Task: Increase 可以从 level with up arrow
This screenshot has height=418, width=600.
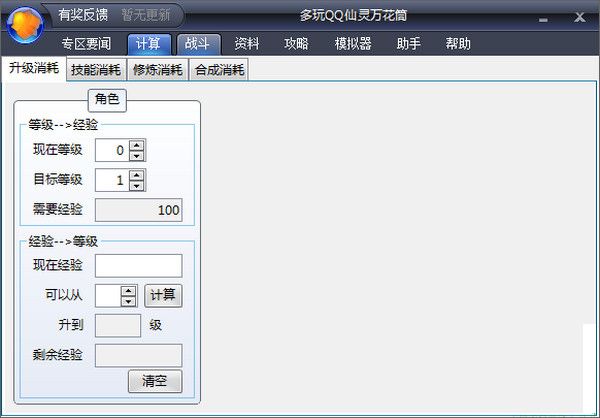Action: (x=129, y=291)
